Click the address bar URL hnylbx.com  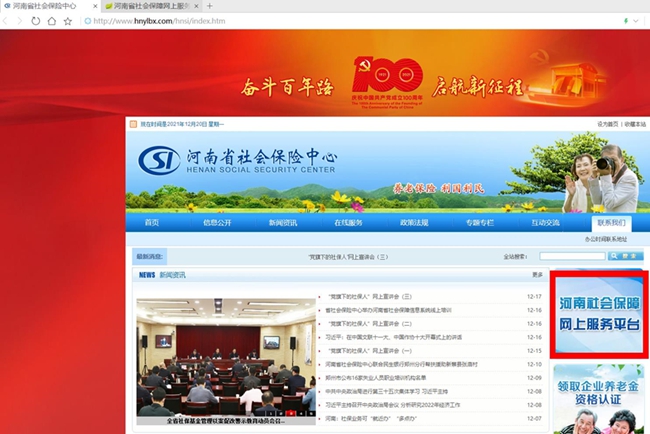(159, 21)
